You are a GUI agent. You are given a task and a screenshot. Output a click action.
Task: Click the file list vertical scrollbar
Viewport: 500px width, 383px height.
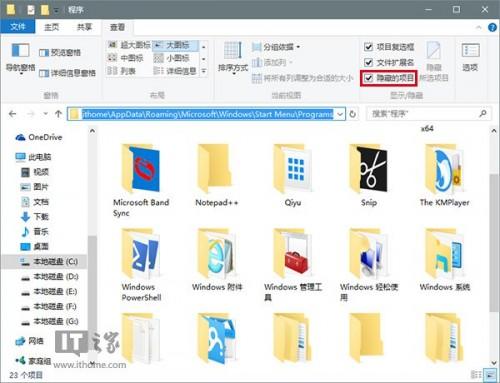(494, 242)
